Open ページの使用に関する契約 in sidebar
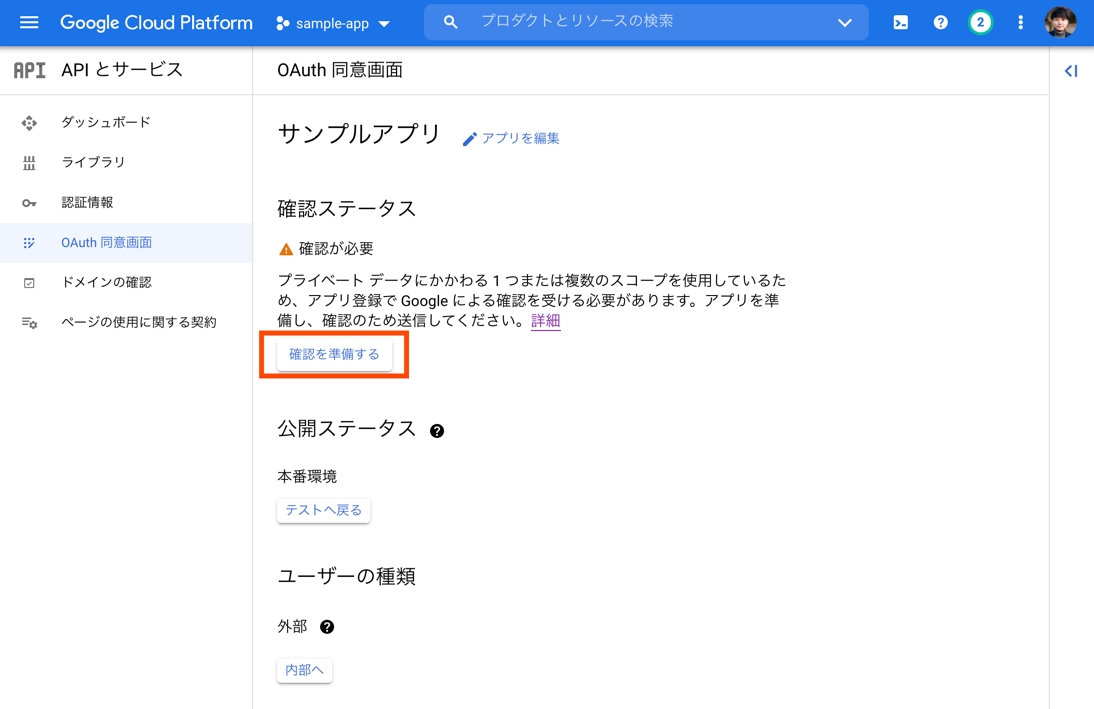The image size is (1094, 709). (x=138, y=322)
